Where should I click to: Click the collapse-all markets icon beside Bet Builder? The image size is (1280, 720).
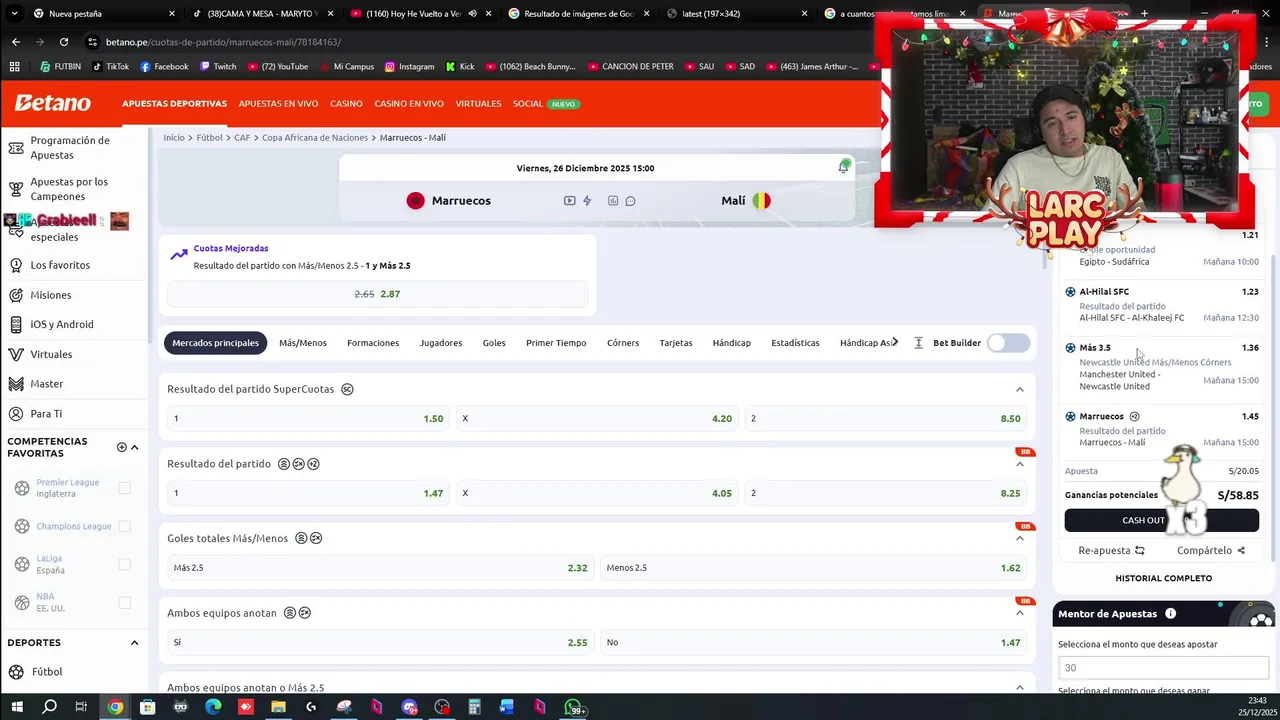point(918,343)
